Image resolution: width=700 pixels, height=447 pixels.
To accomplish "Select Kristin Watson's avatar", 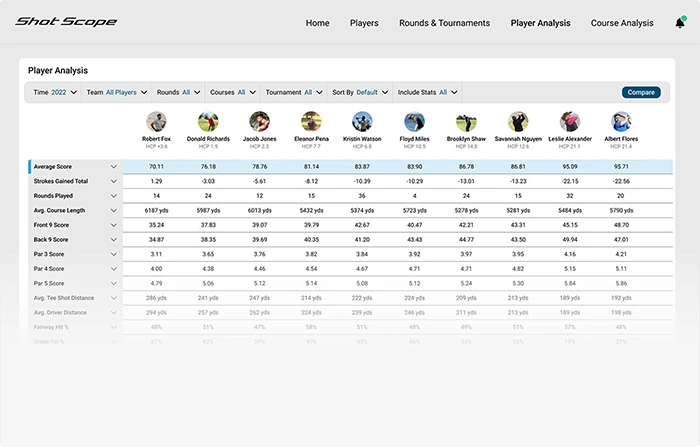I will (362, 121).
